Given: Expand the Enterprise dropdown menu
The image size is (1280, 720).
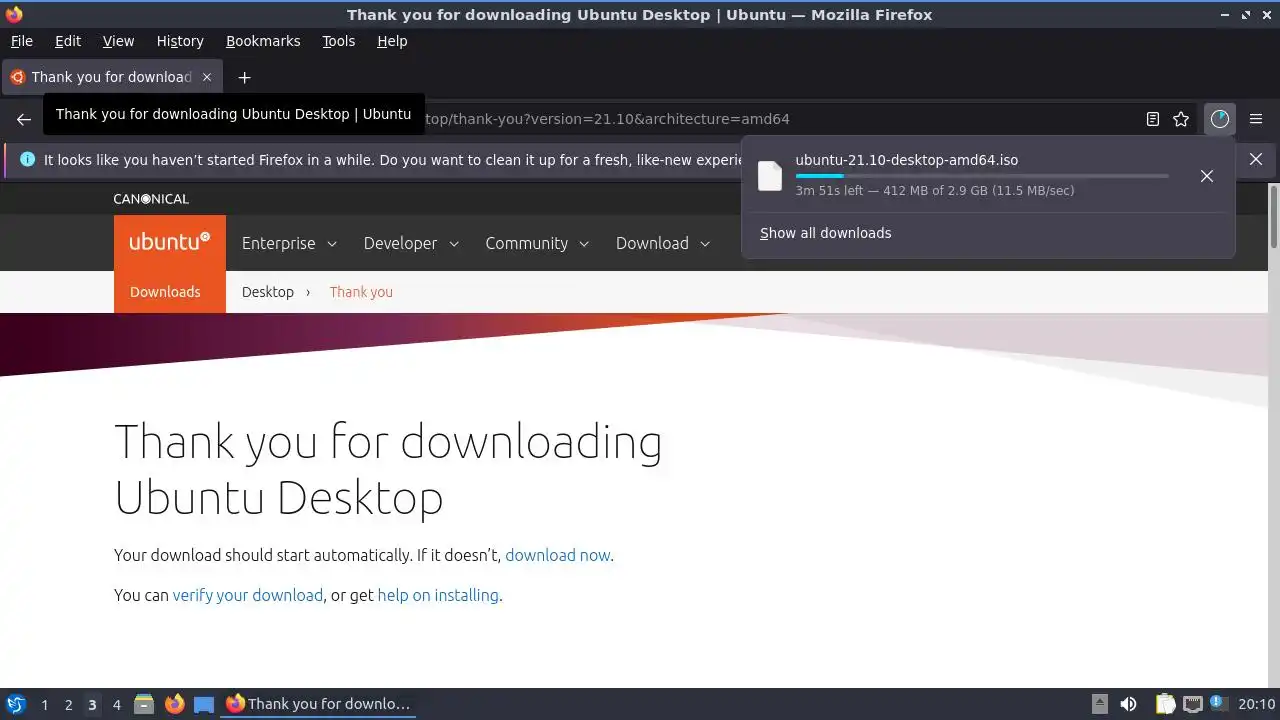Looking at the screenshot, I should tap(289, 243).
